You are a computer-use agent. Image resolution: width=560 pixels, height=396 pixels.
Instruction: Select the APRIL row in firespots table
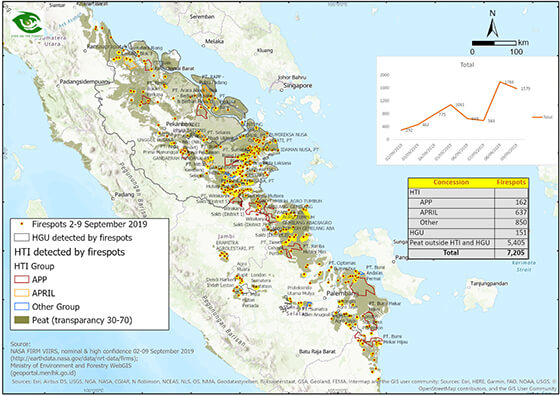[468, 212]
